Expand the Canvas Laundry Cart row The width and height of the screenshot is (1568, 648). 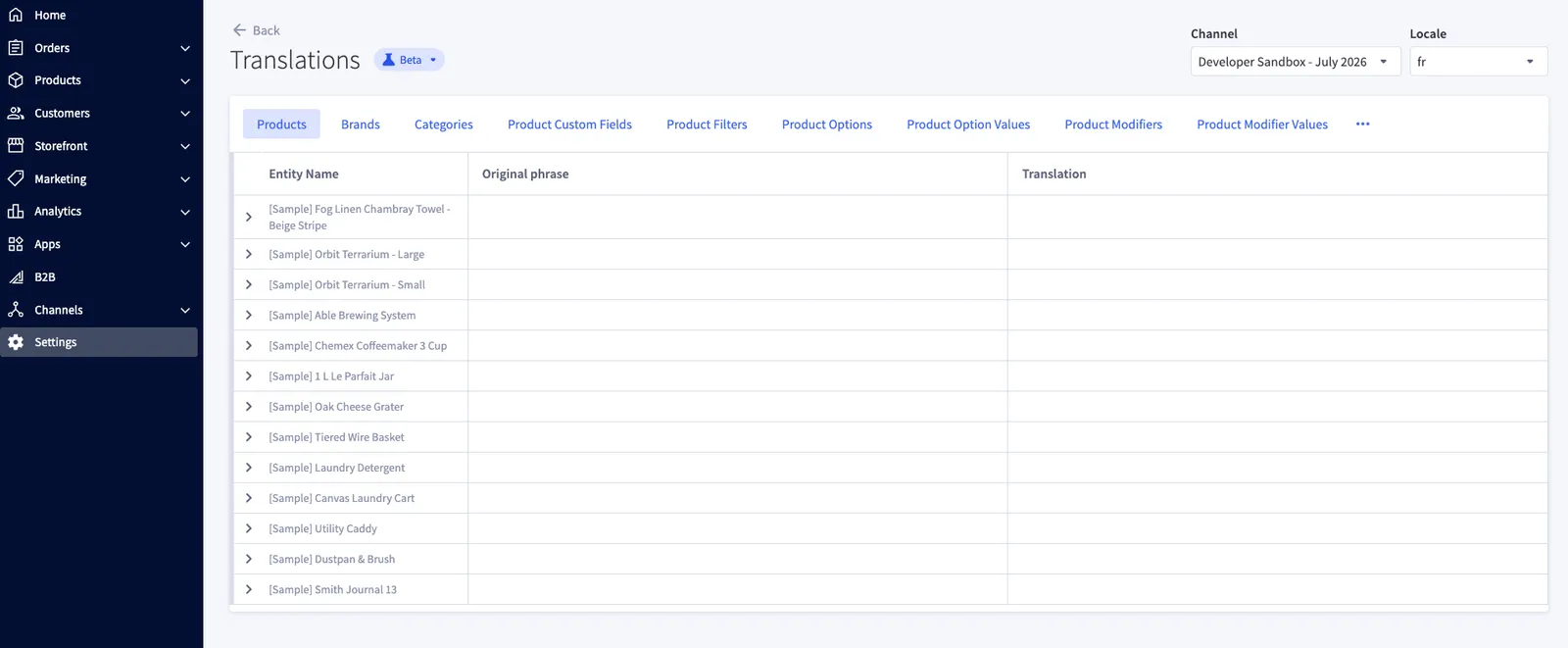tap(249, 497)
